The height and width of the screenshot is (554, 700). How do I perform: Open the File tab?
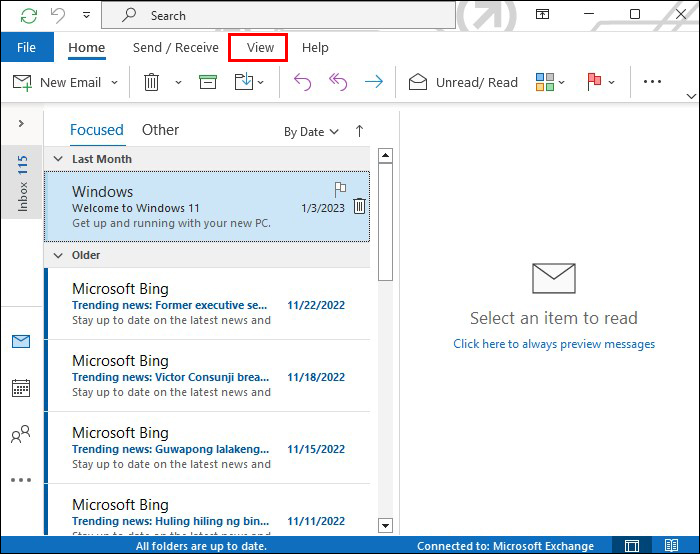[26, 47]
